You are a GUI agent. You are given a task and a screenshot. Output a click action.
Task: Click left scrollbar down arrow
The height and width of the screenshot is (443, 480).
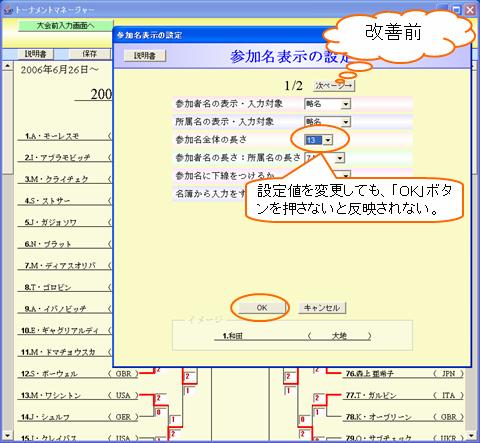(x=7, y=435)
